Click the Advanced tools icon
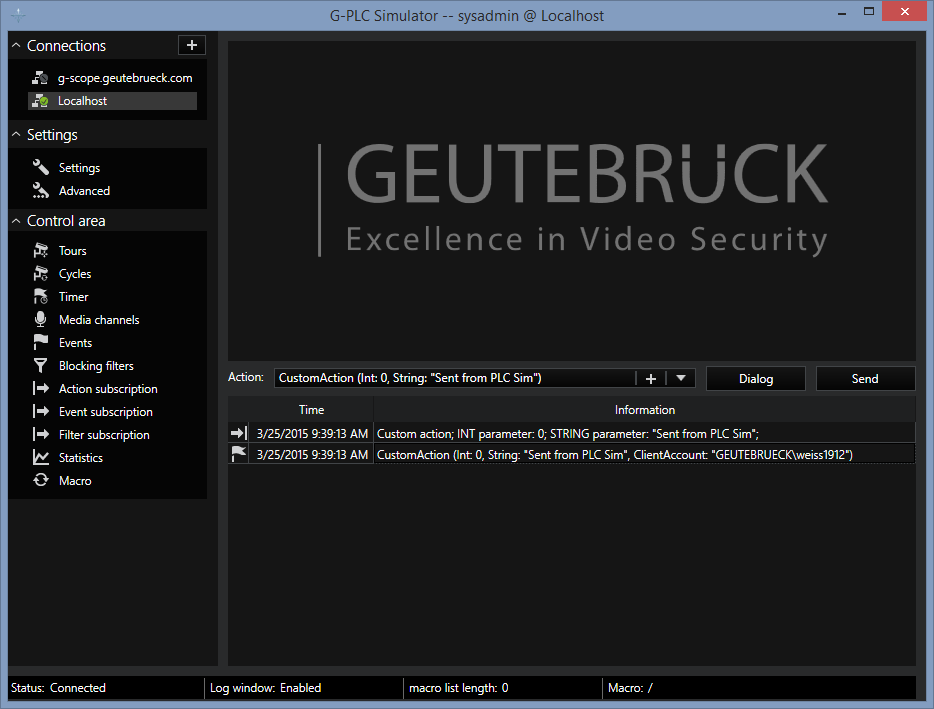Viewport: 934px width, 709px height. [41, 191]
